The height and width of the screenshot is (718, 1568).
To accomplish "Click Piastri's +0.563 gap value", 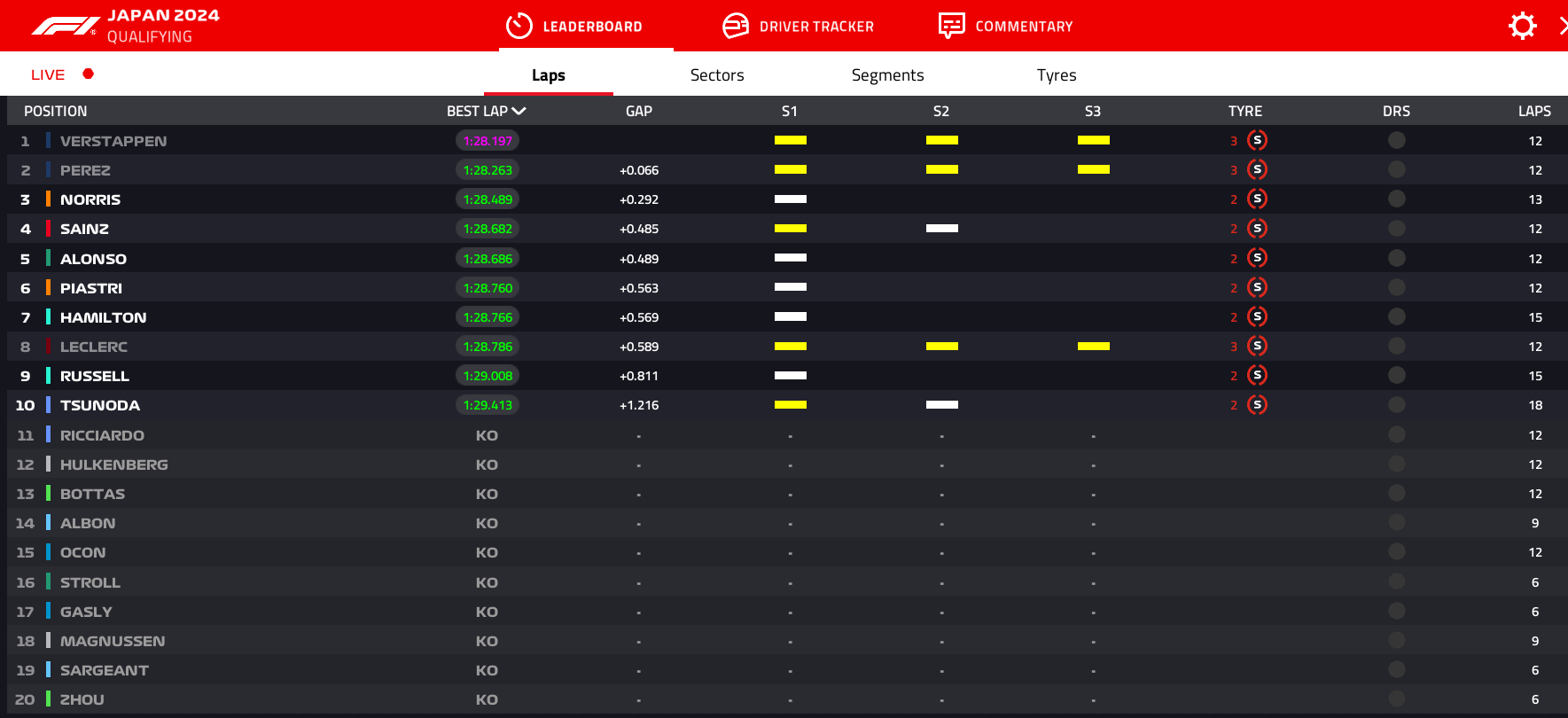I will [639, 288].
